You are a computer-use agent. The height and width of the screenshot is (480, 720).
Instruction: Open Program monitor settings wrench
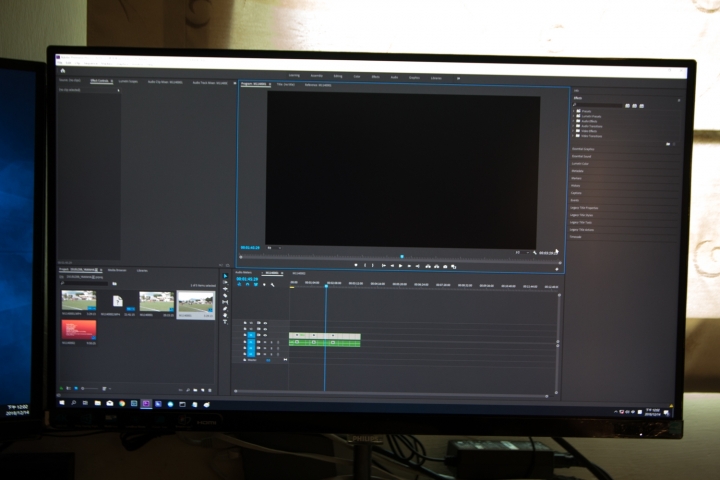coord(535,253)
